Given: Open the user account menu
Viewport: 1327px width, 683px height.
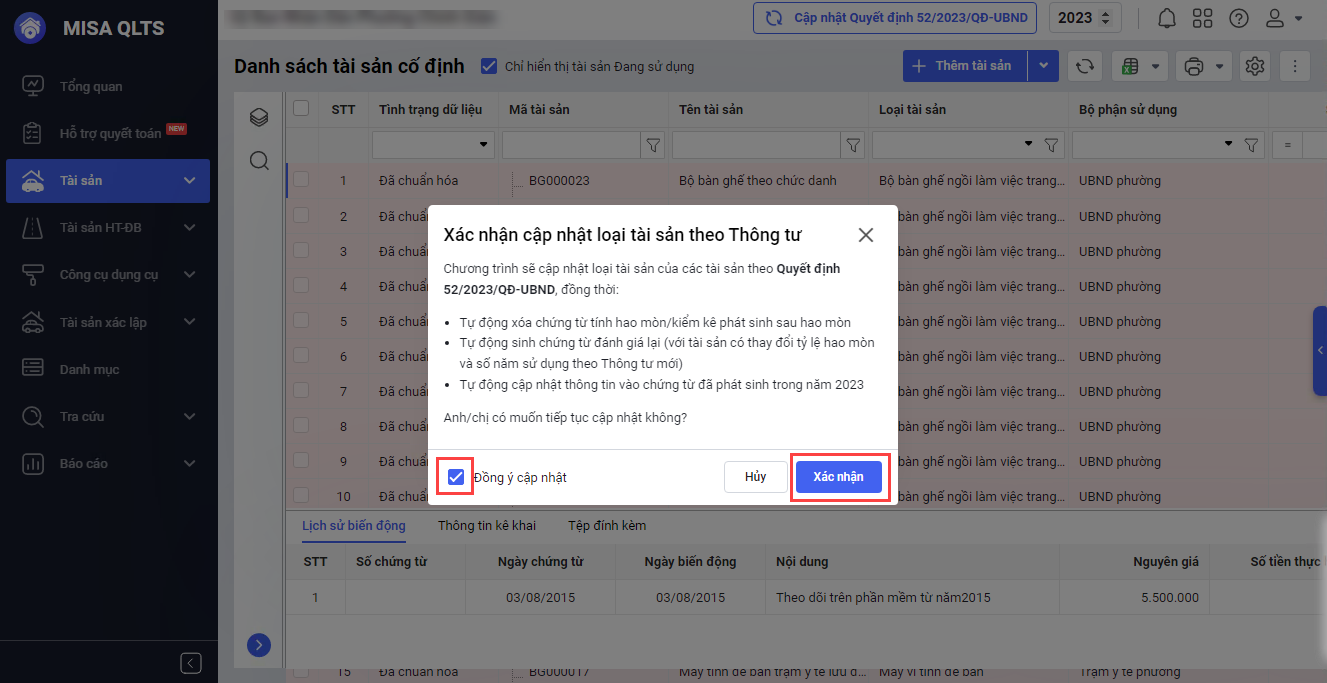Looking at the screenshot, I should 1284,18.
